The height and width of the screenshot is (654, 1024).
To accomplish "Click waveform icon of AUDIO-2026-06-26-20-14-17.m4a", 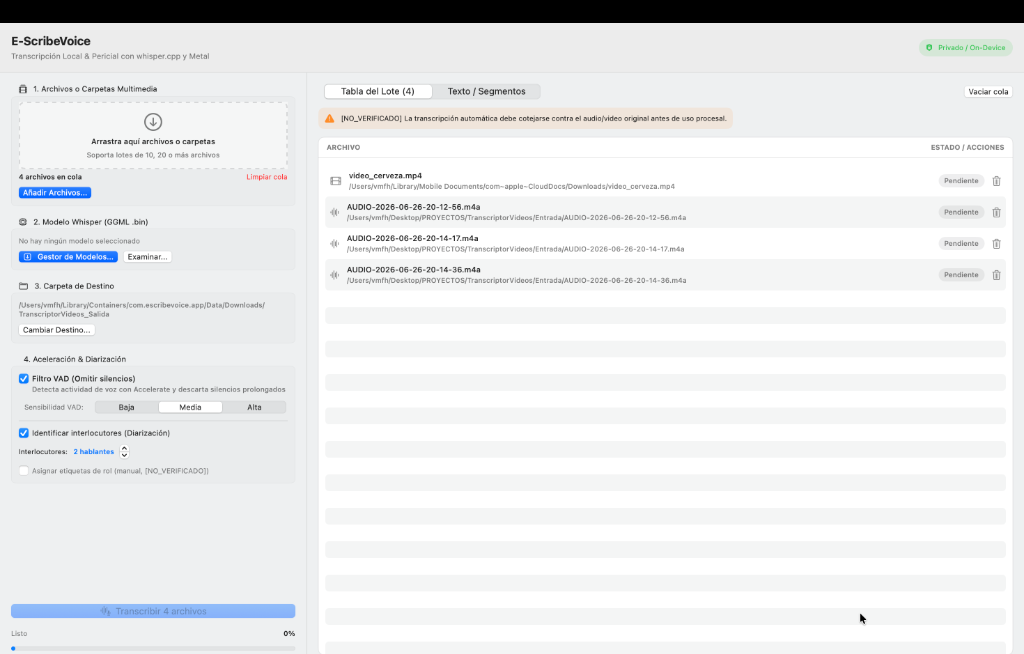I will click(x=335, y=244).
